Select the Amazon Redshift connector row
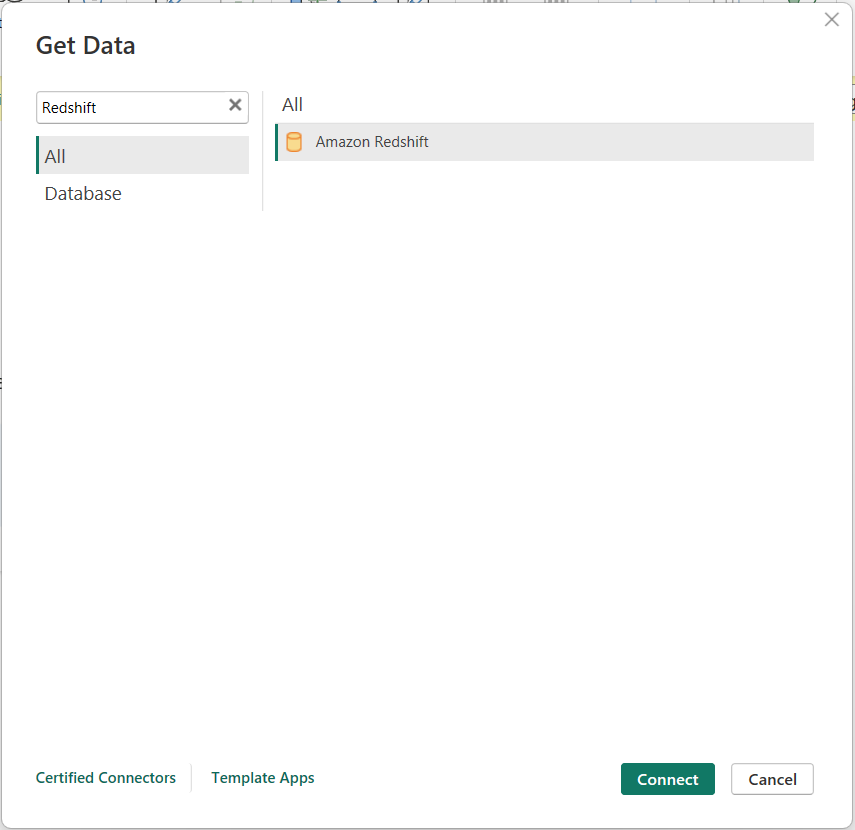855x830 pixels. click(500, 141)
